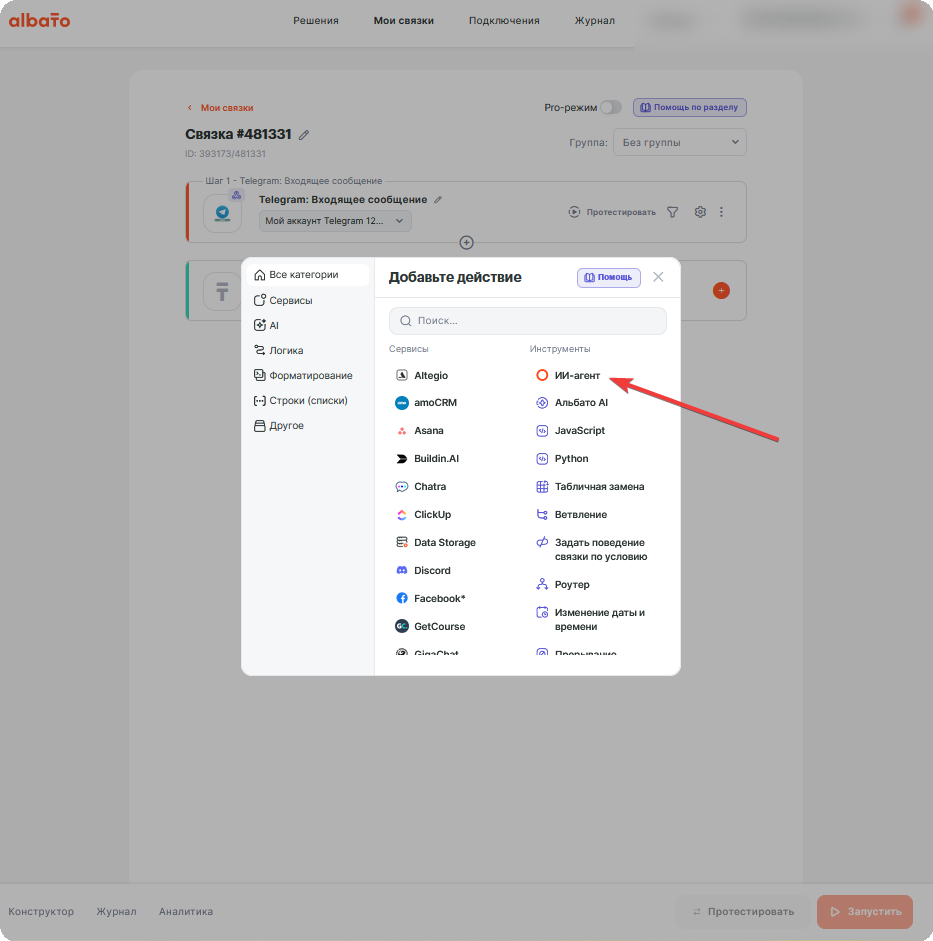The image size is (933, 941).
Task: Open step 1 settings gear
Action: (700, 212)
